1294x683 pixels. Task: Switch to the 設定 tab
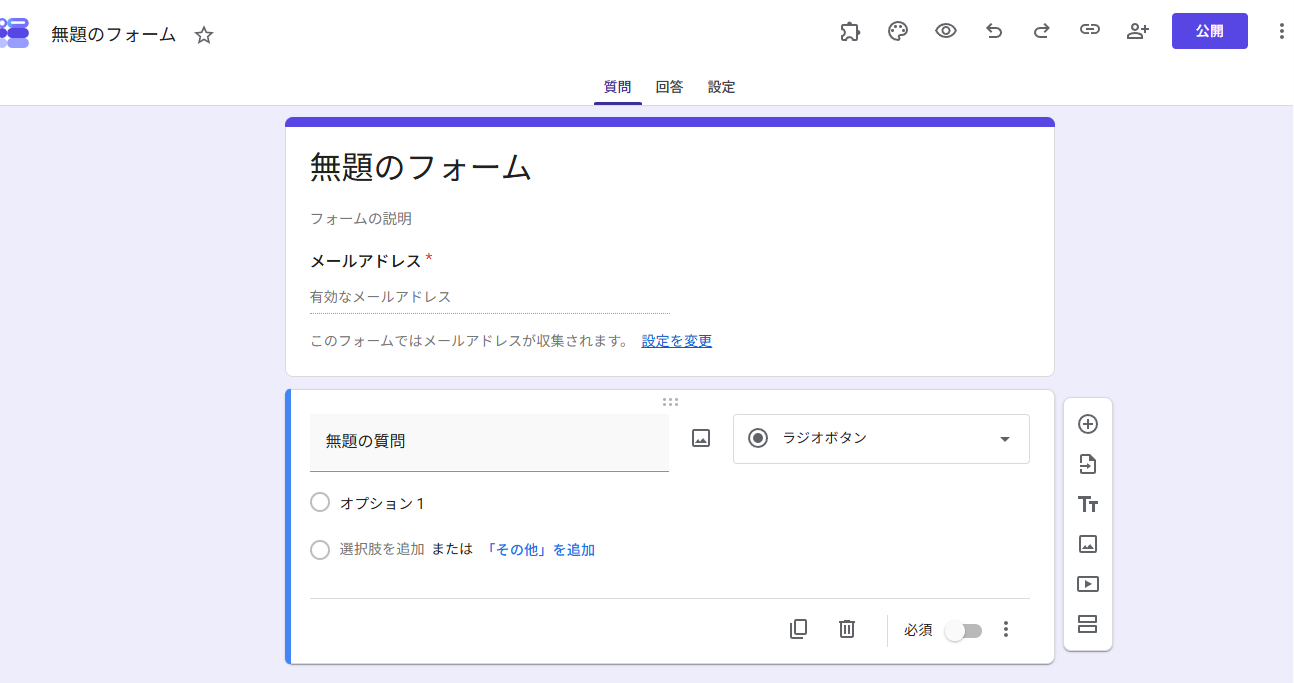coord(721,87)
